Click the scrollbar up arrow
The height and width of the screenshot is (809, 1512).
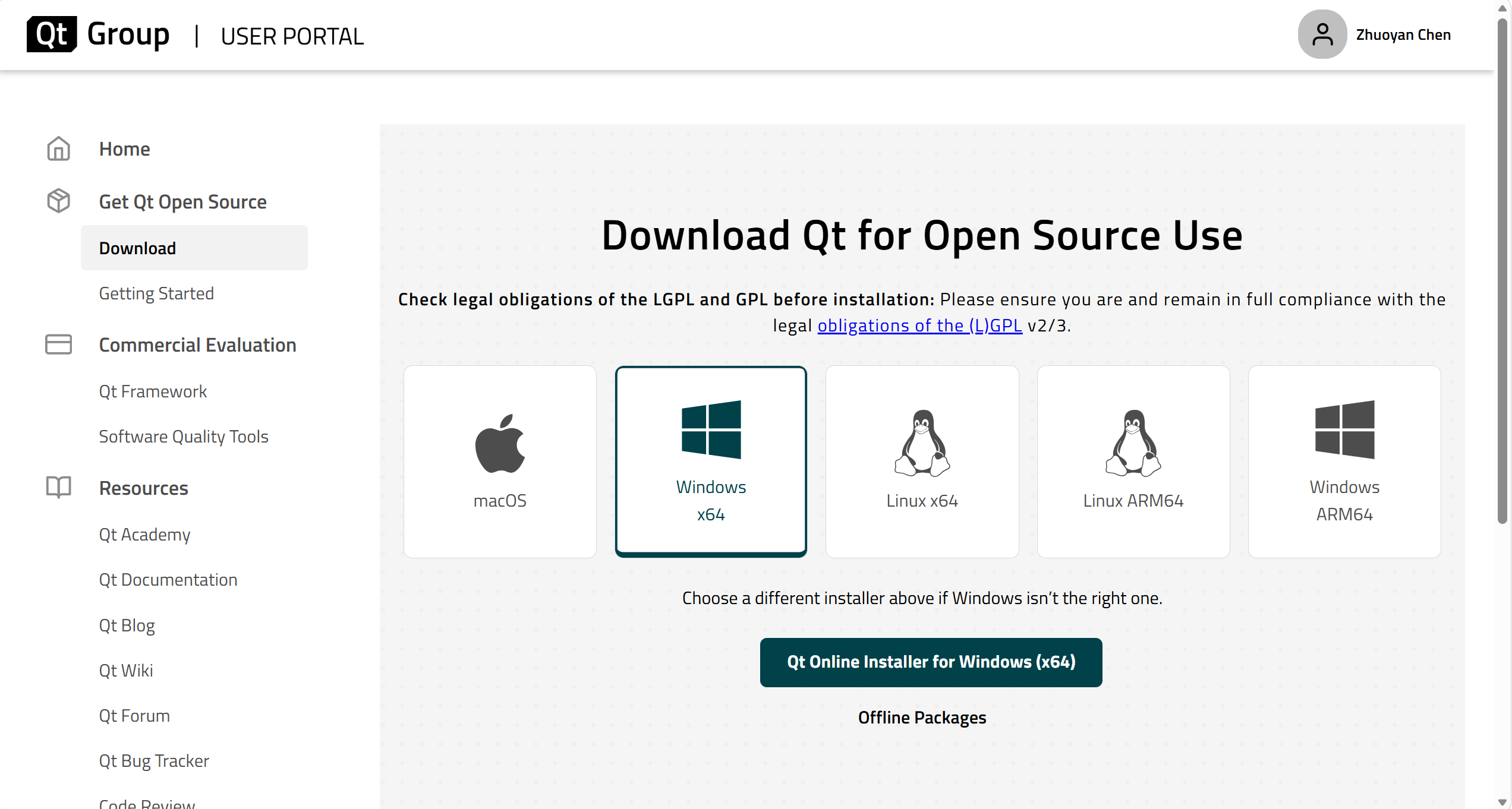1502,8
